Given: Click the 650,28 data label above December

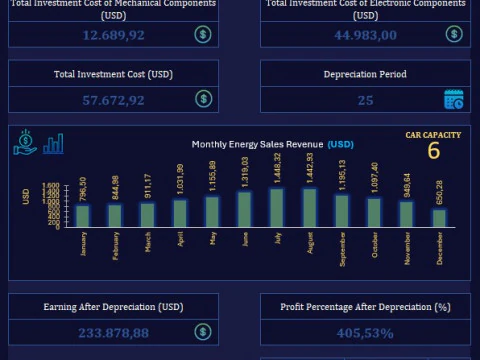Looking at the screenshot, I should [439, 192].
